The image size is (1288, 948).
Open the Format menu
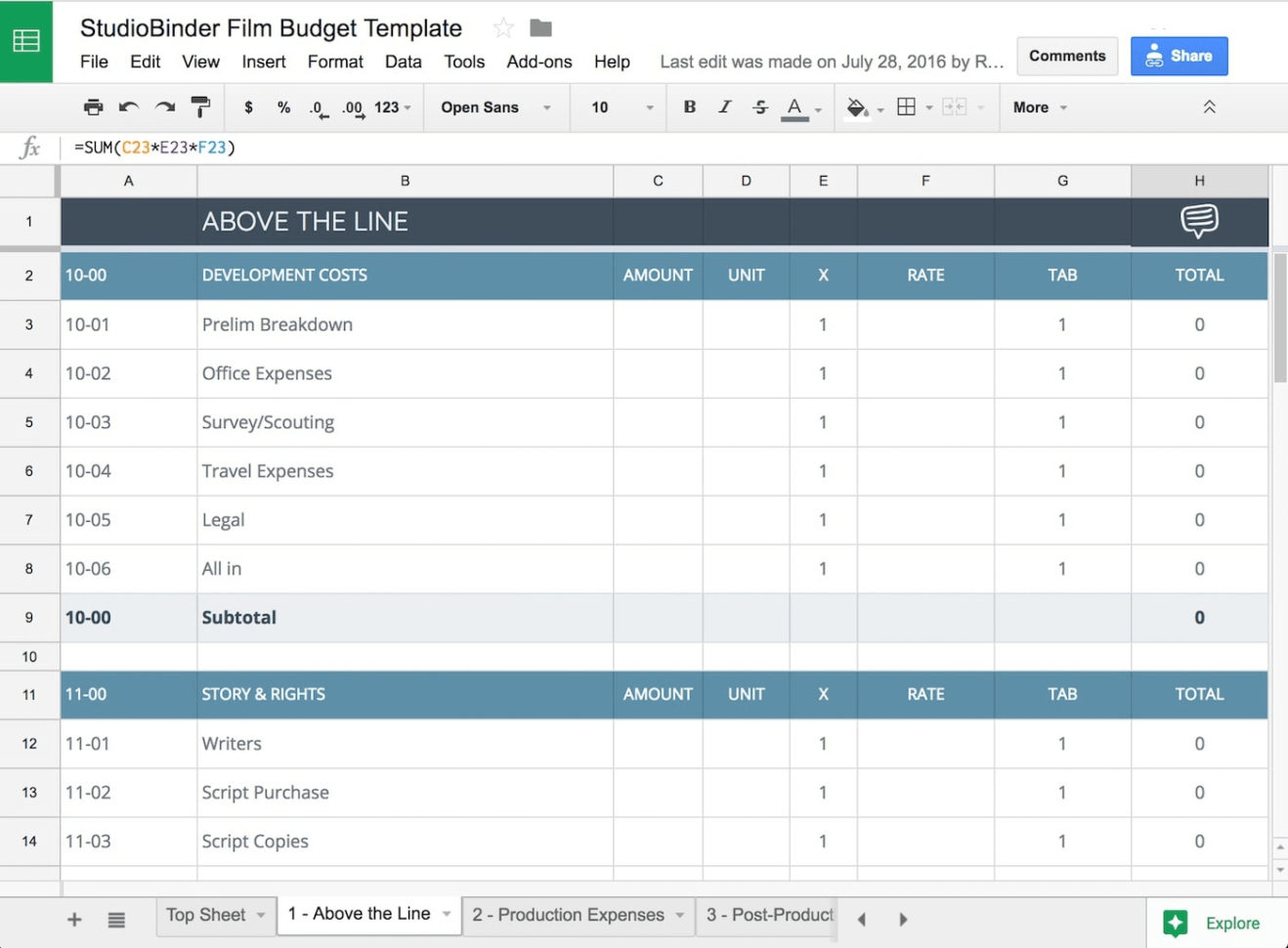click(334, 62)
